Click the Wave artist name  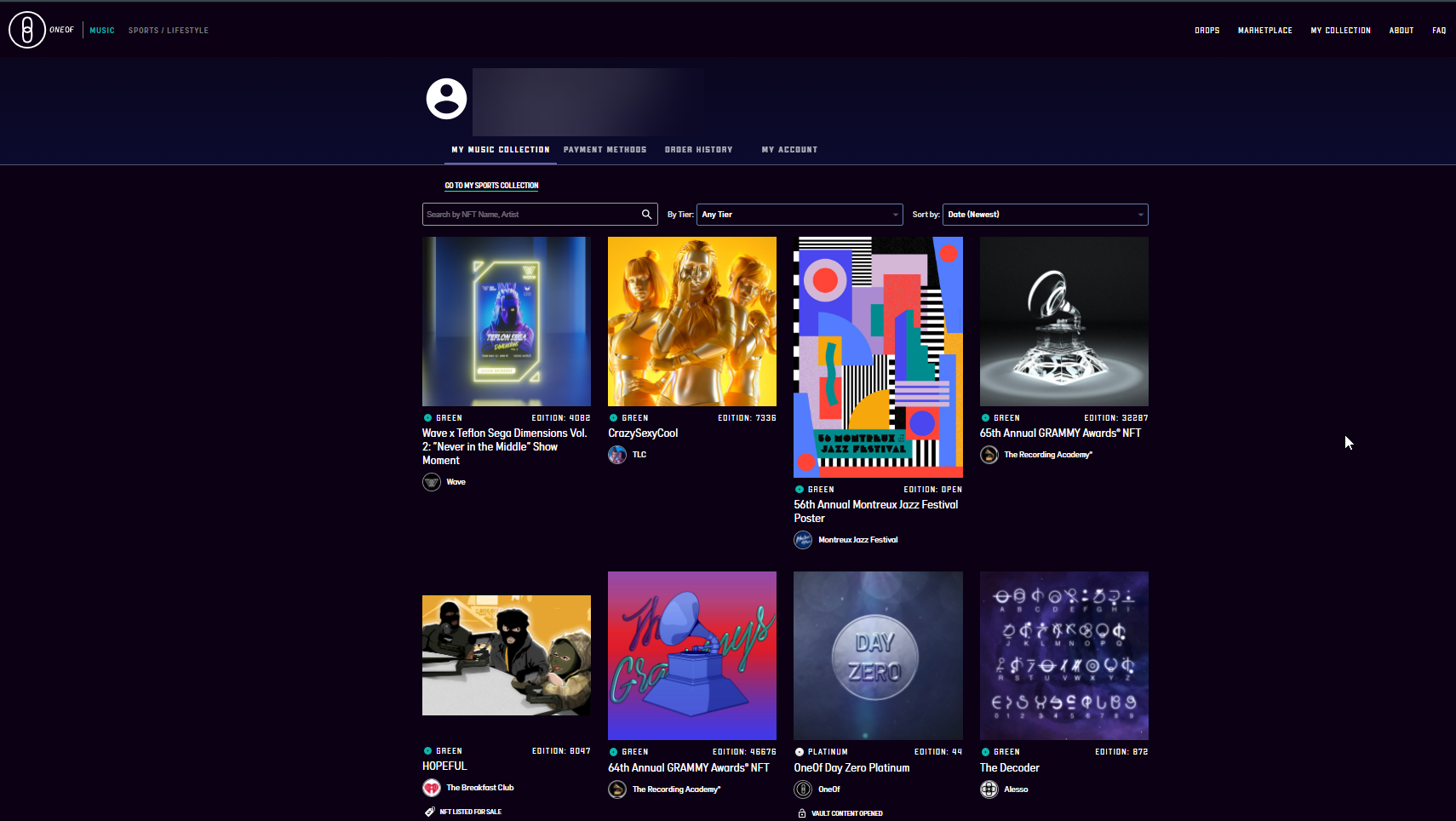[x=456, y=482]
